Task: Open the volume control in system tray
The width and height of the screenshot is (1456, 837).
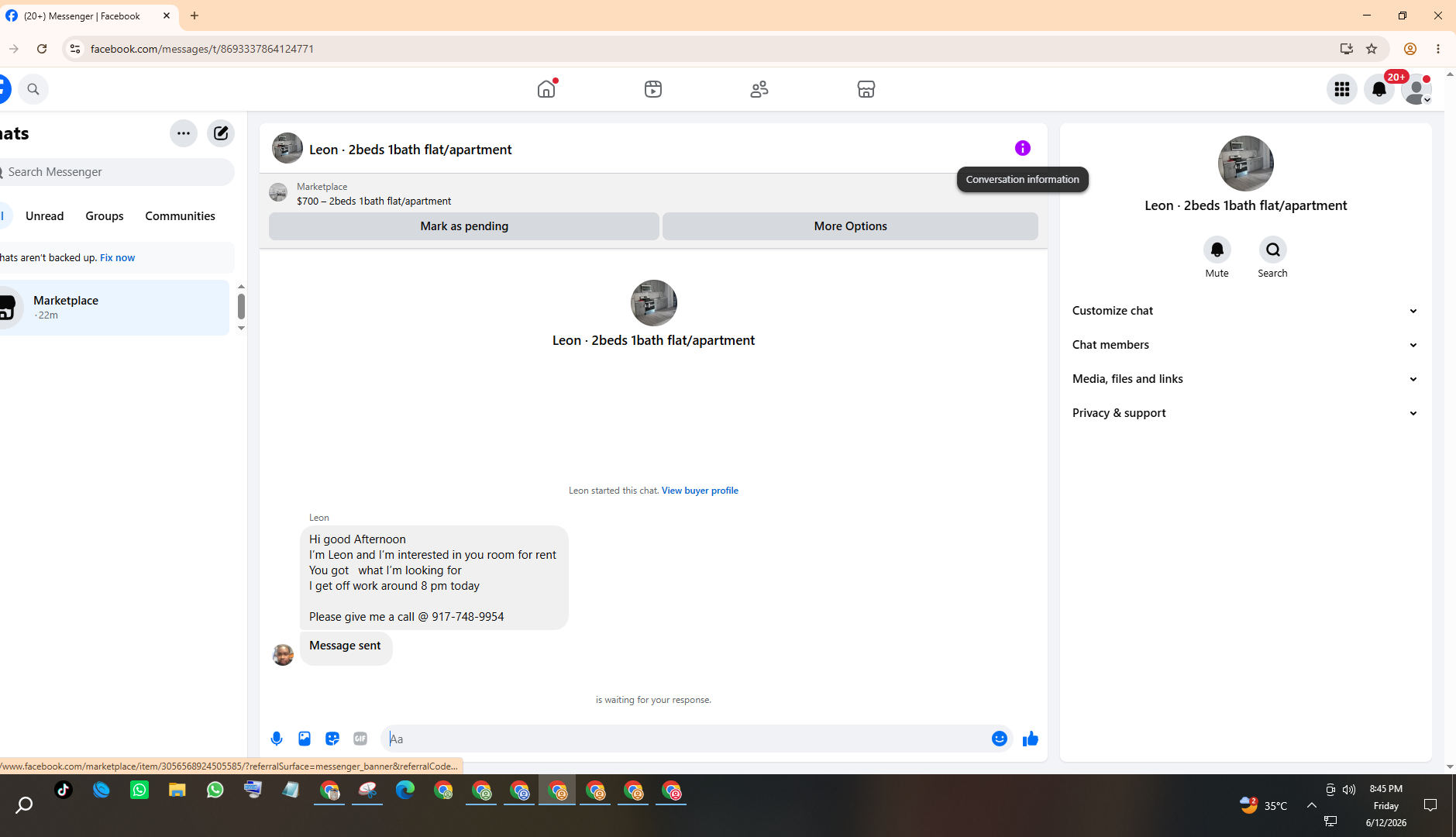Action: [1349, 790]
